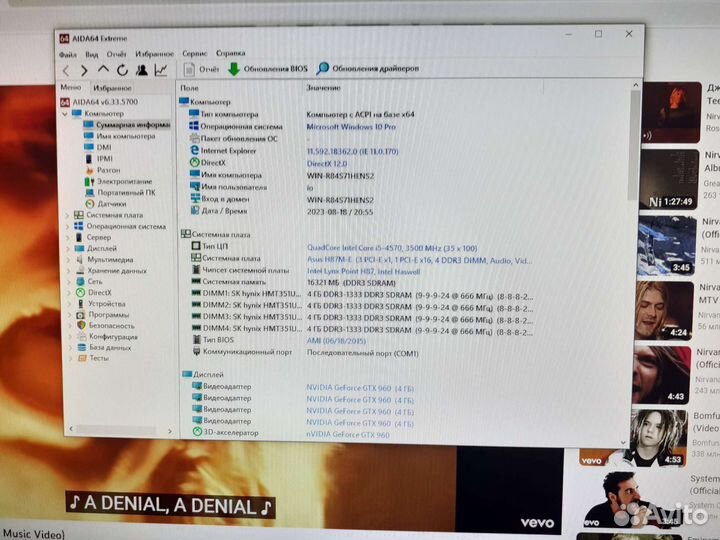The image size is (720, 540).
Task: Click the sidebar horizontal scrollbar right arrow
Action: coord(170,431)
